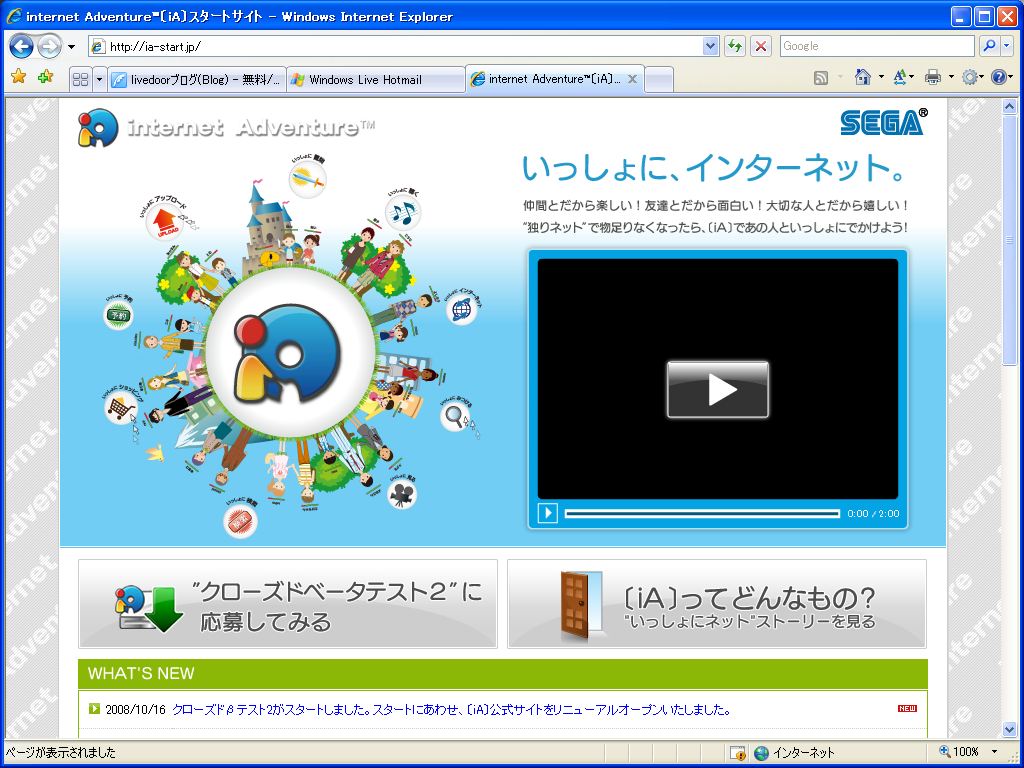This screenshot has height=768, width=1024.
Task: Apply for Closed Beta Test 2 banner
Action: [x=288, y=604]
